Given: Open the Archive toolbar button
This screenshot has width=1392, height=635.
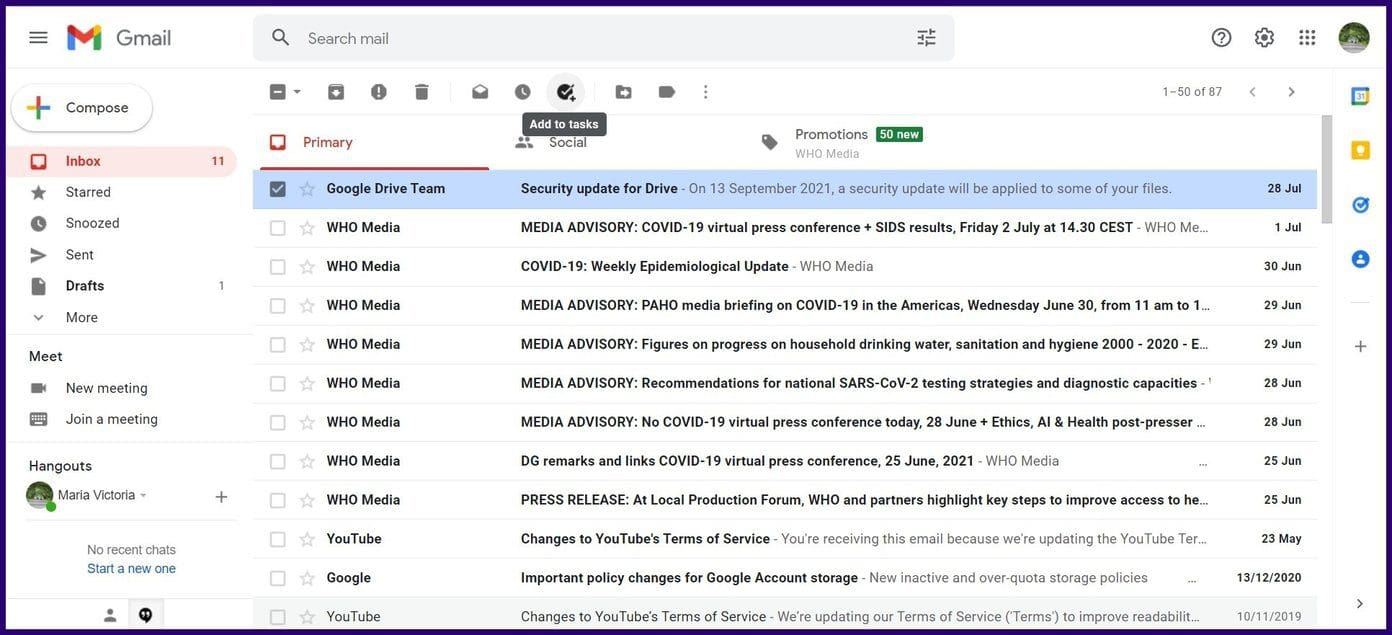Looking at the screenshot, I should point(336,92).
